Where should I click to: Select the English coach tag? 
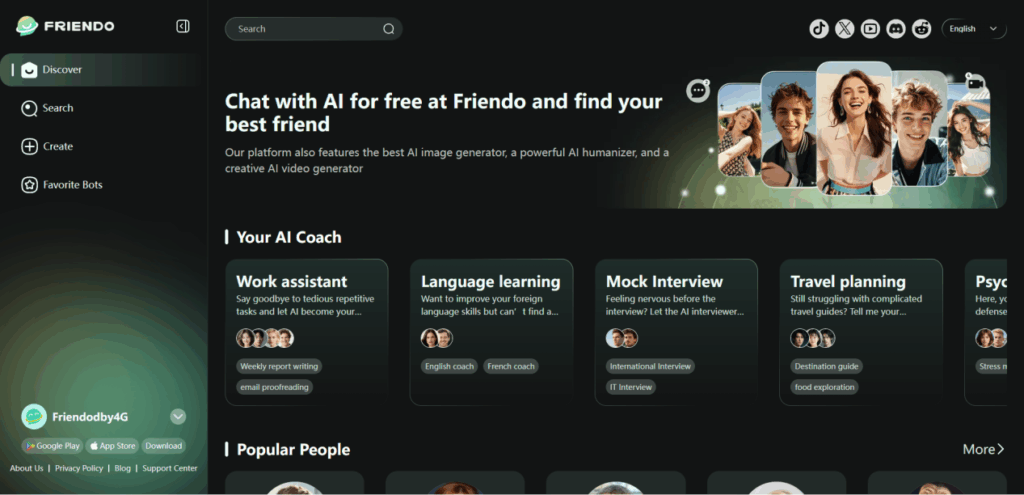449,366
